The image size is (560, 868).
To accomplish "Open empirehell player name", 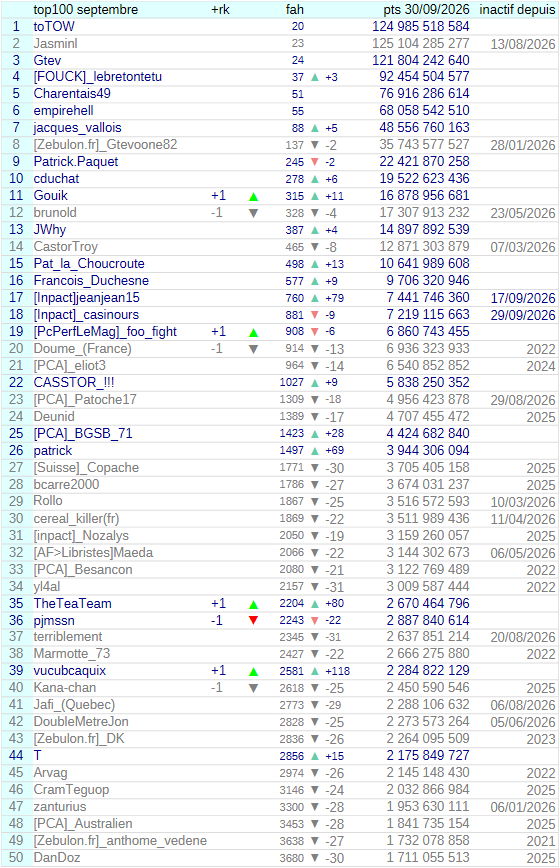I will click(63, 111).
